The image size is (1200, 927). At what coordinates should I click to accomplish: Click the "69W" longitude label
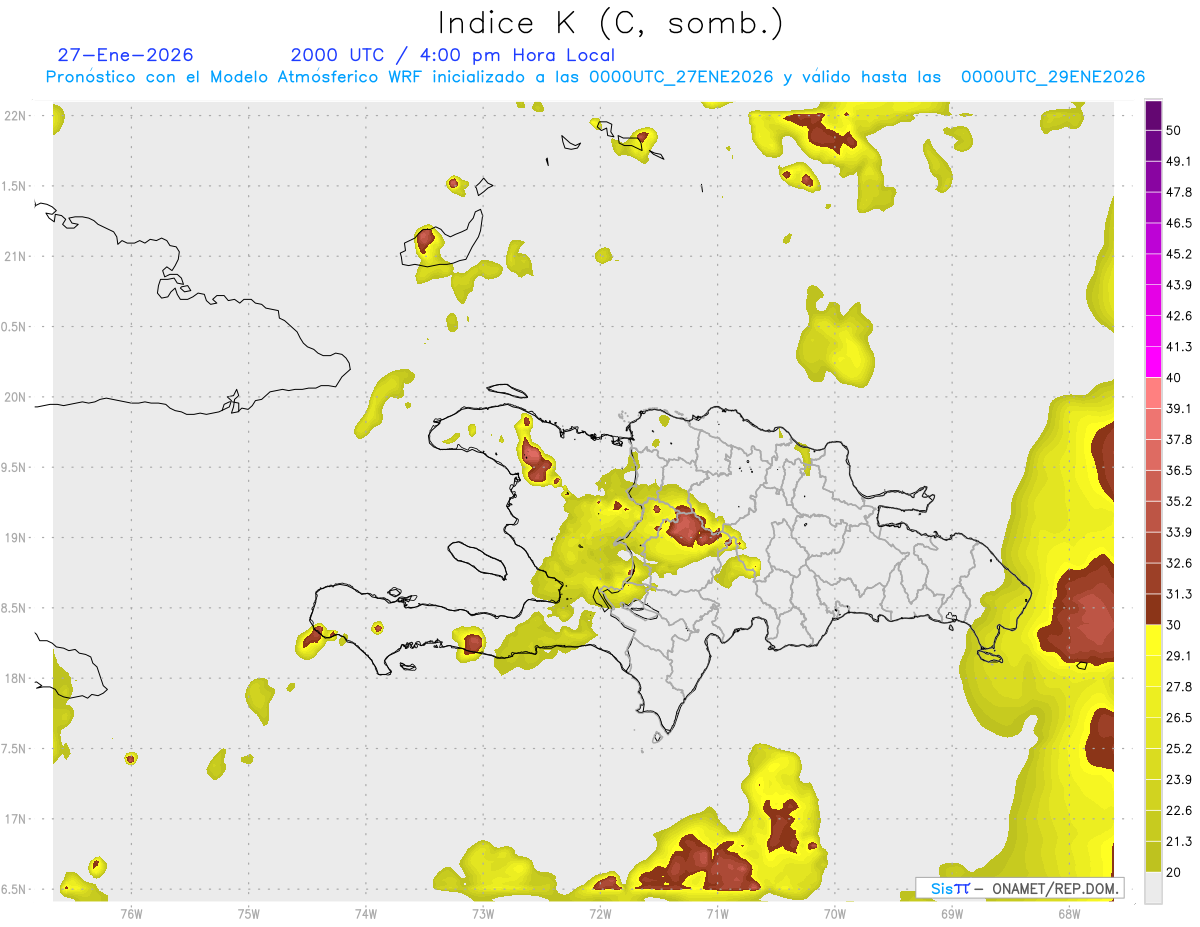coord(952,913)
